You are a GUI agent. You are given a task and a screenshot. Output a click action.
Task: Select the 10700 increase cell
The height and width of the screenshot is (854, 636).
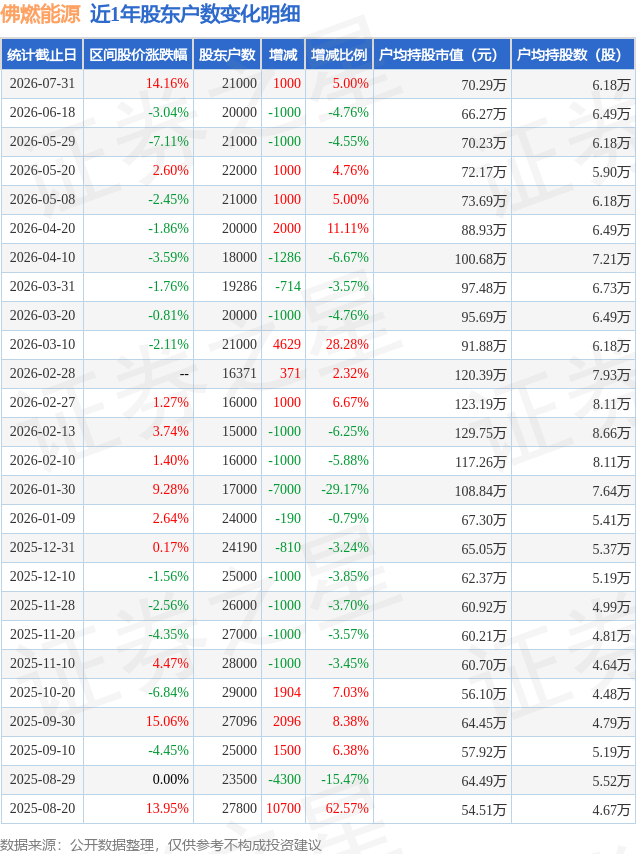[x=283, y=808]
